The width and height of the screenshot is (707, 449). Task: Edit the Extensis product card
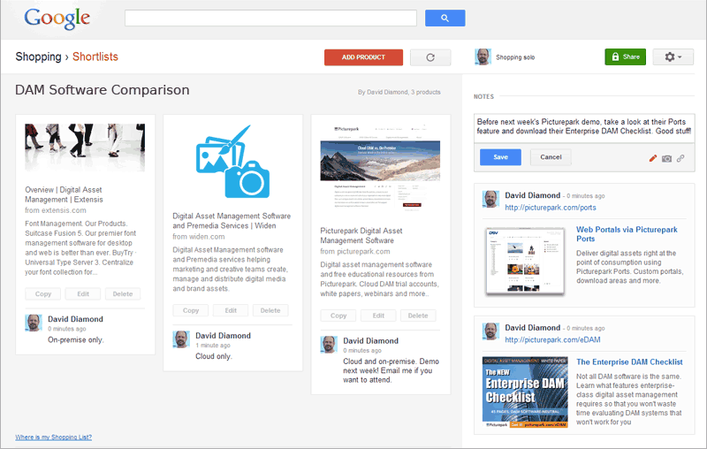(83, 294)
